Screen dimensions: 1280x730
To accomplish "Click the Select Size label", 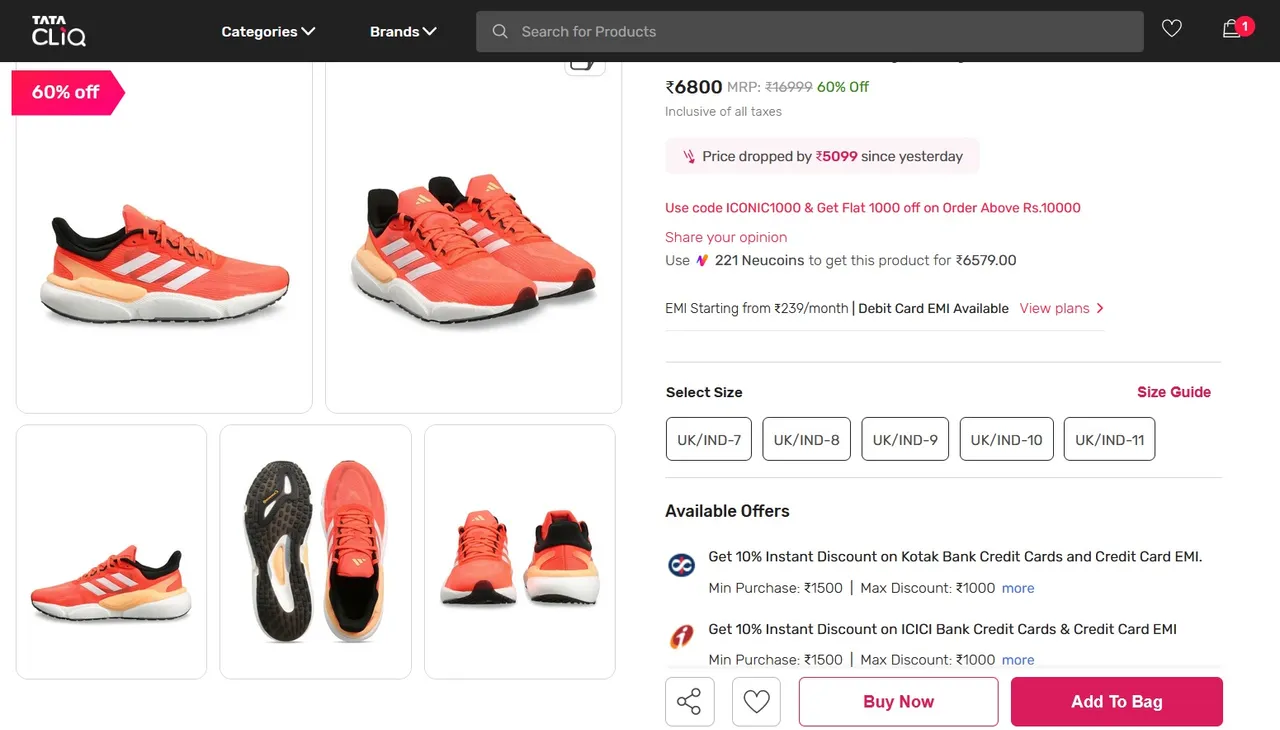I will tap(704, 392).
